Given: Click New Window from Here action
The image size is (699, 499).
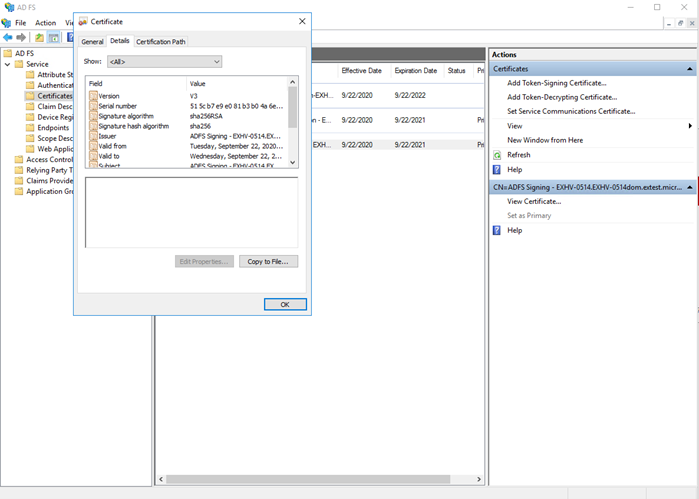Looking at the screenshot, I should [545, 140].
